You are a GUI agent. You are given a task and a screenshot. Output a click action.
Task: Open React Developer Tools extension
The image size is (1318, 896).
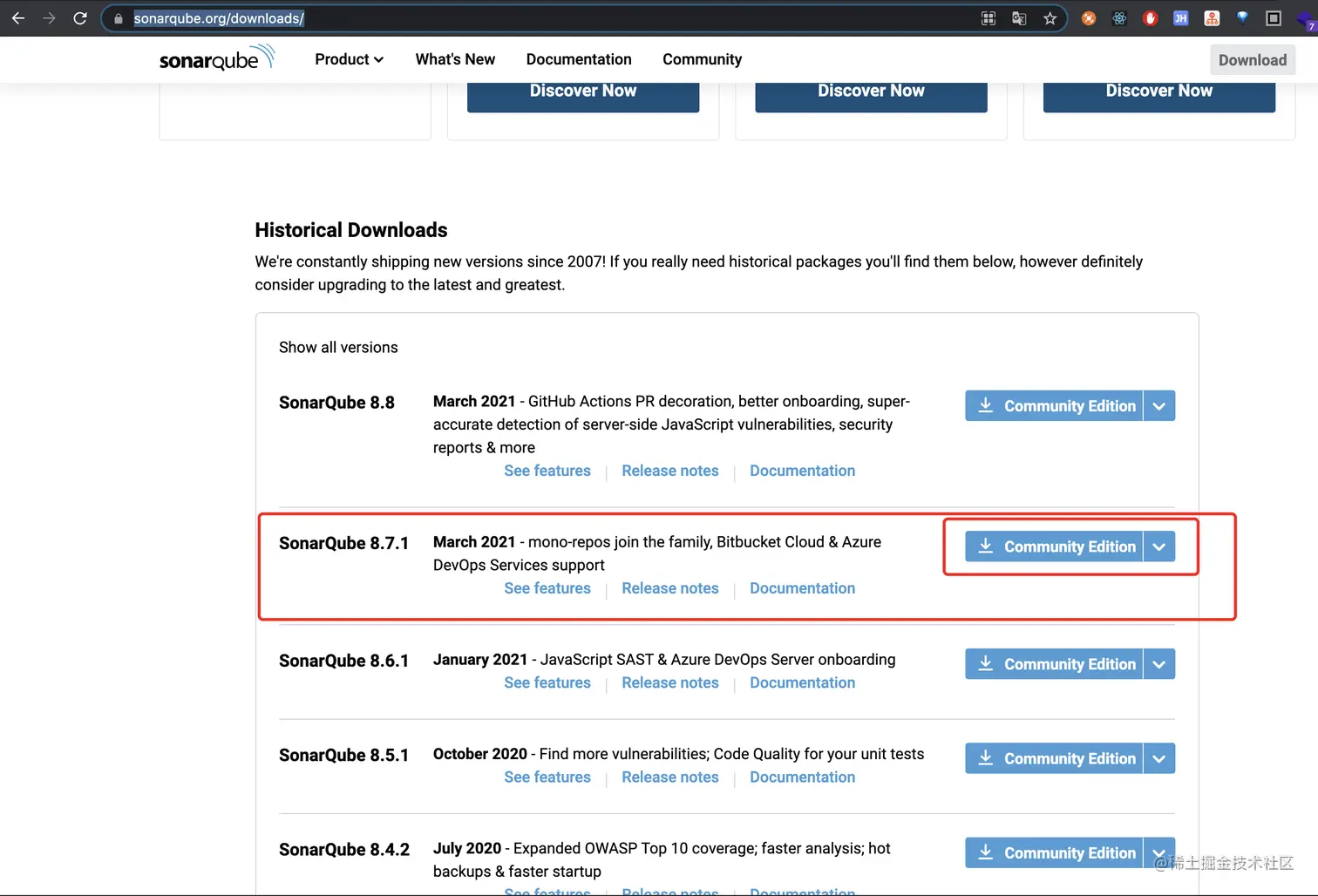[x=1119, y=18]
